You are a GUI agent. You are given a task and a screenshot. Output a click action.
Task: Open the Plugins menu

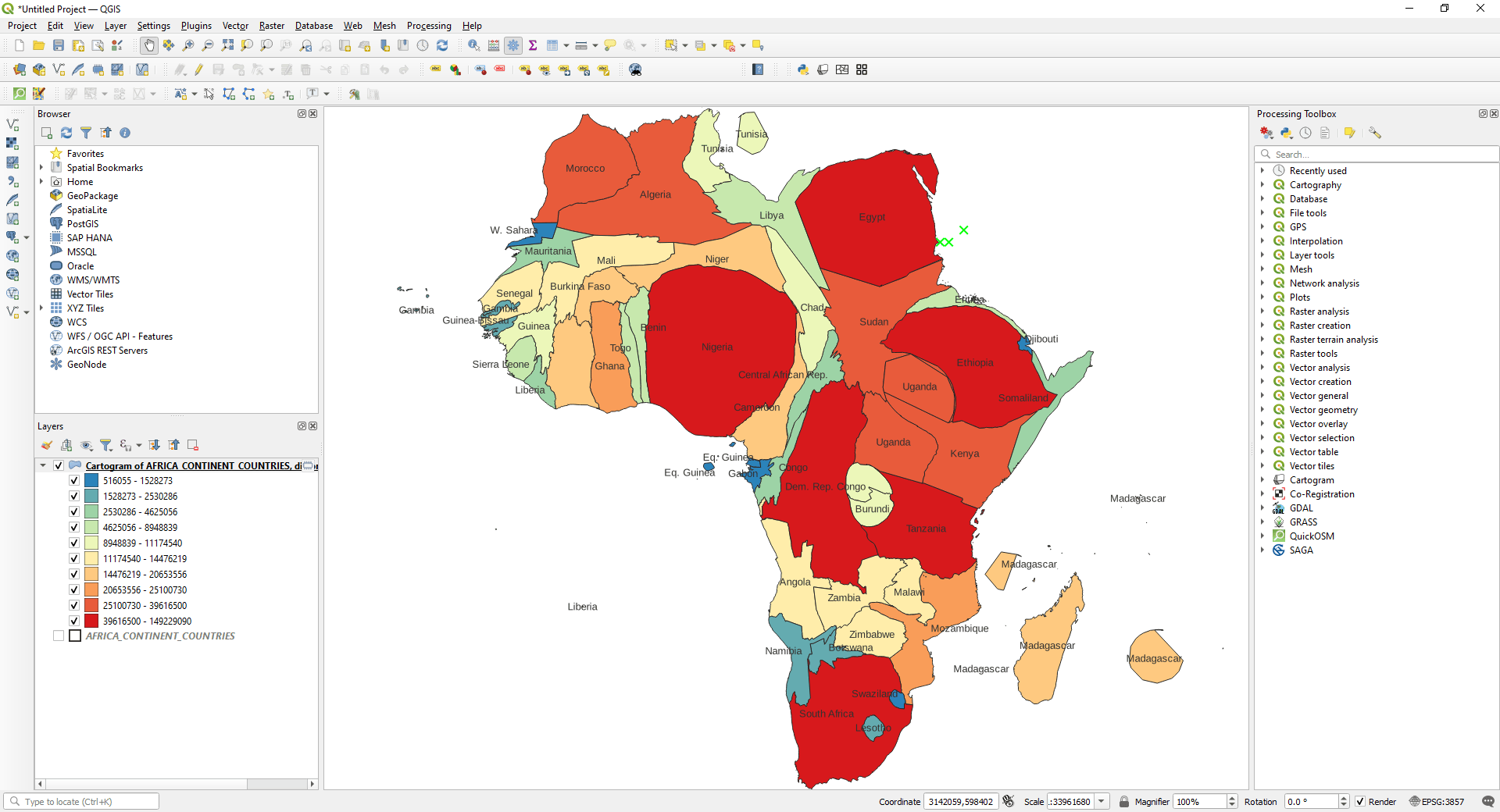pyautogui.click(x=196, y=26)
